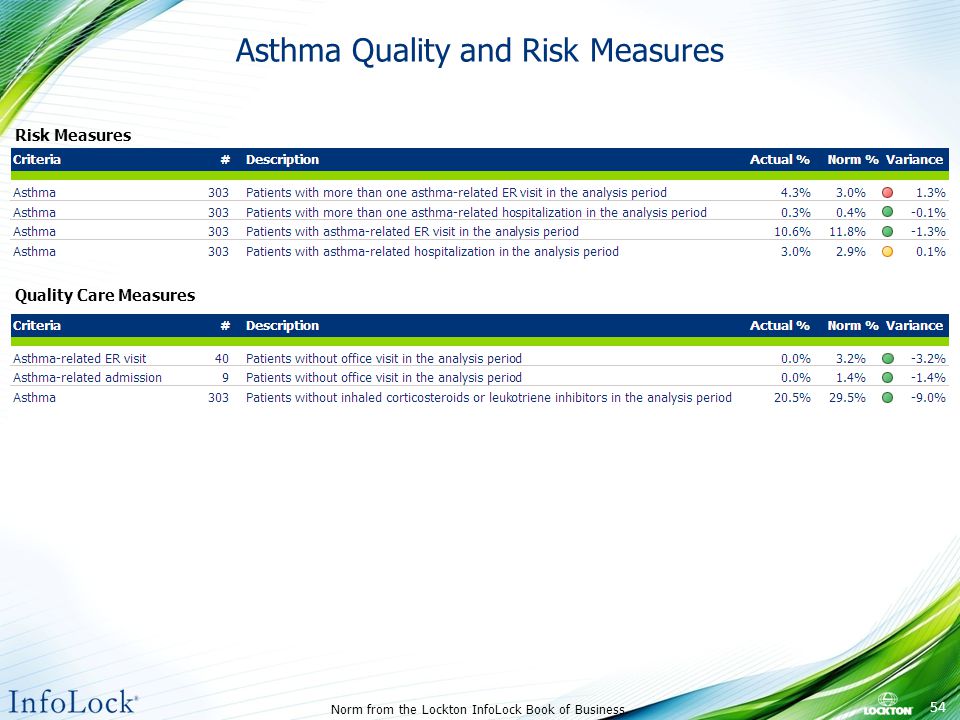This screenshot has width=960, height=720.
Task: Click the green status dot beside -1.4% variance
Action: (887, 378)
